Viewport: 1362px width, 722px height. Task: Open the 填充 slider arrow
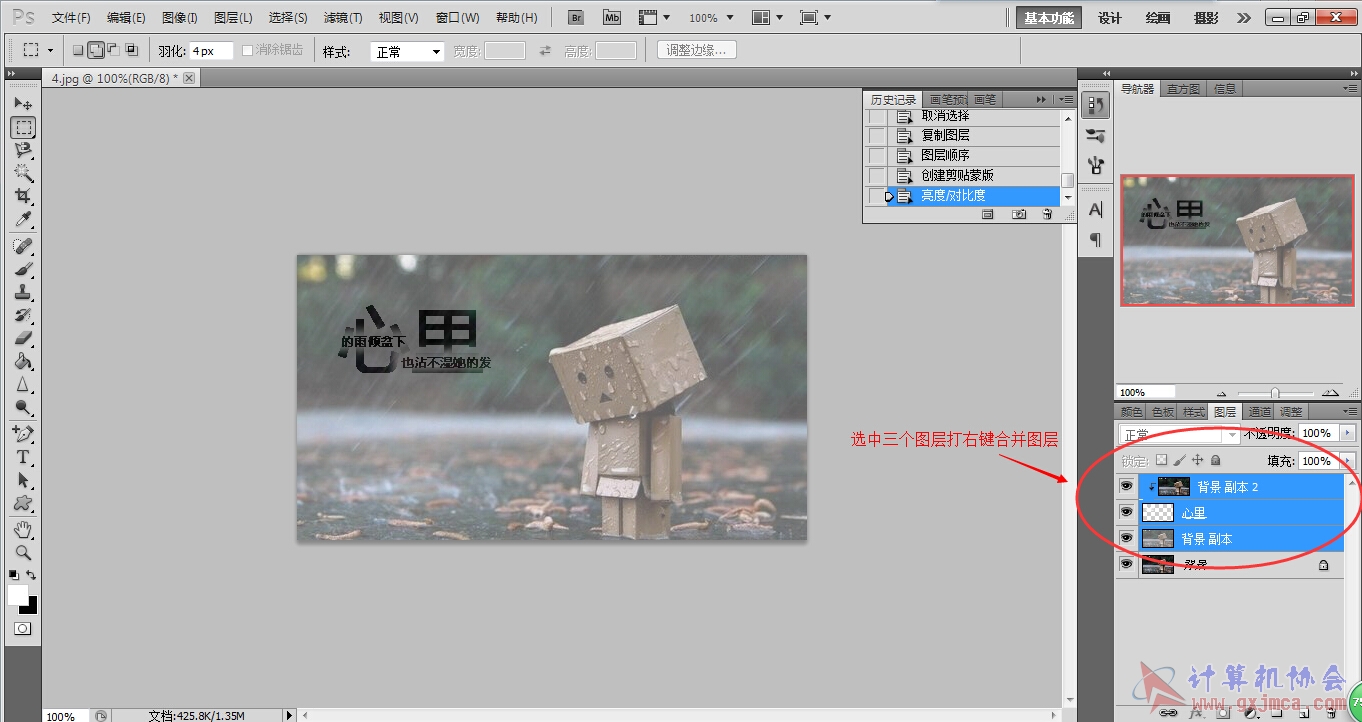point(1348,461)
